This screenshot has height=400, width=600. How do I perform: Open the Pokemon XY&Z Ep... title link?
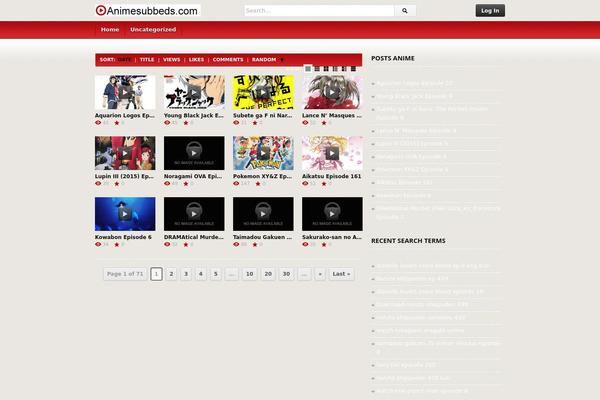pyautogui.click(x=262, y=176)
